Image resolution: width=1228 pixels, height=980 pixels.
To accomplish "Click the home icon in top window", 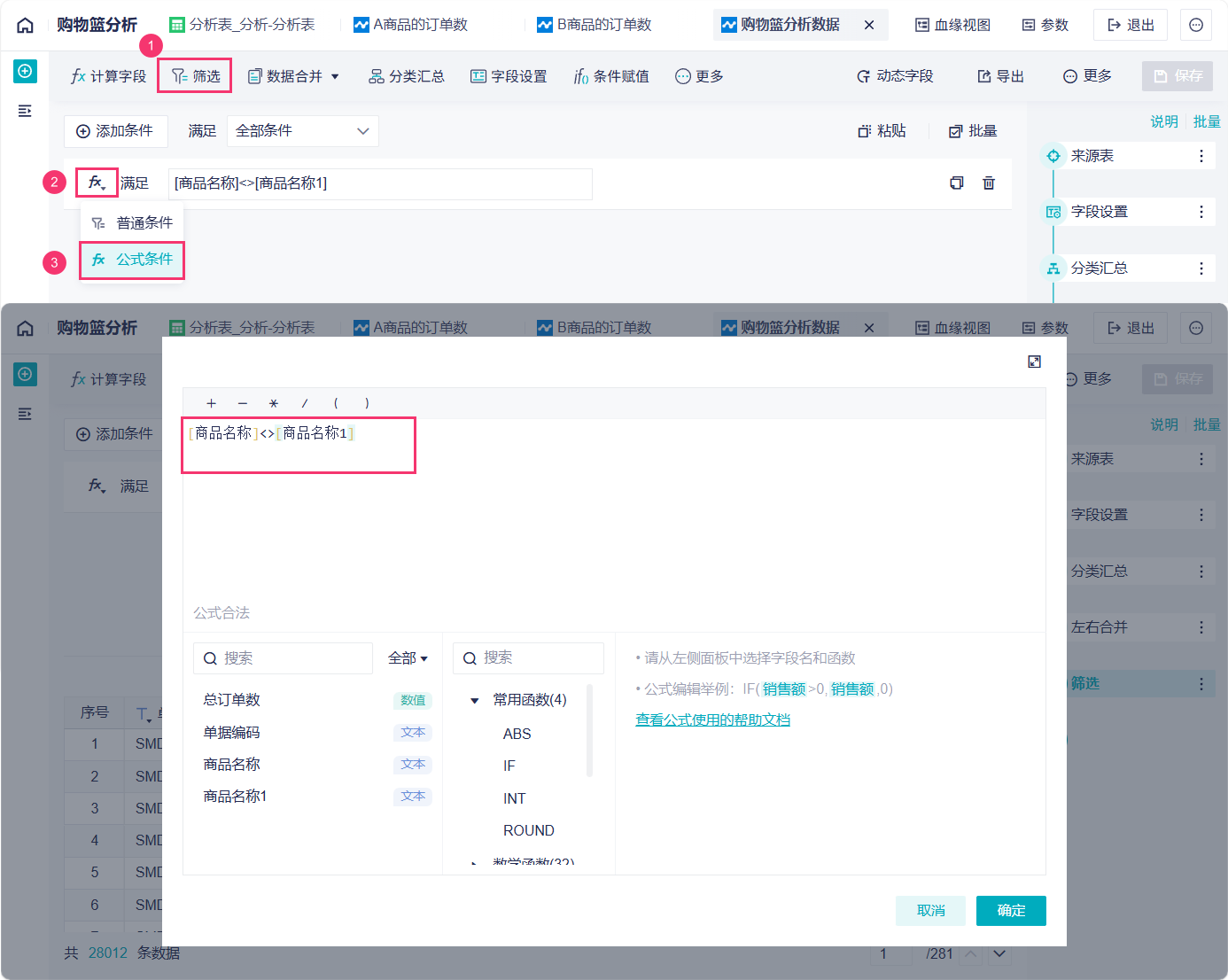I will click(26, 25).
